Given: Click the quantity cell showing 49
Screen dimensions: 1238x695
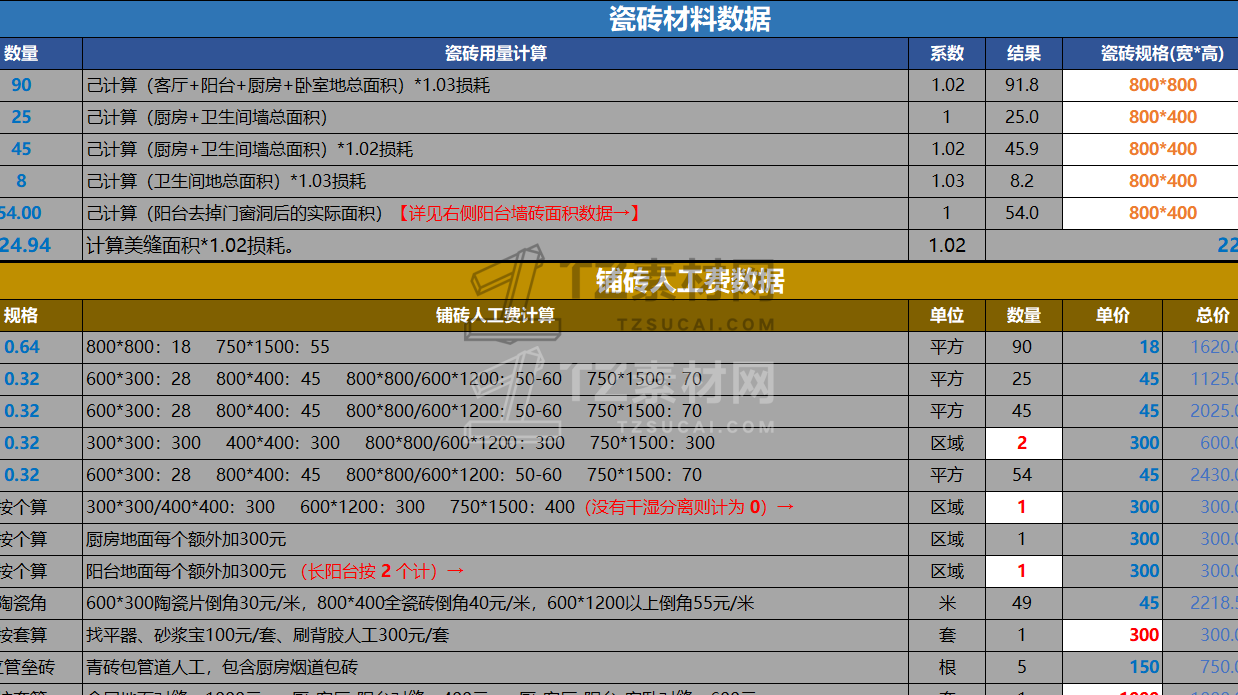Looking at the screenshot, I should [1023, 603].
